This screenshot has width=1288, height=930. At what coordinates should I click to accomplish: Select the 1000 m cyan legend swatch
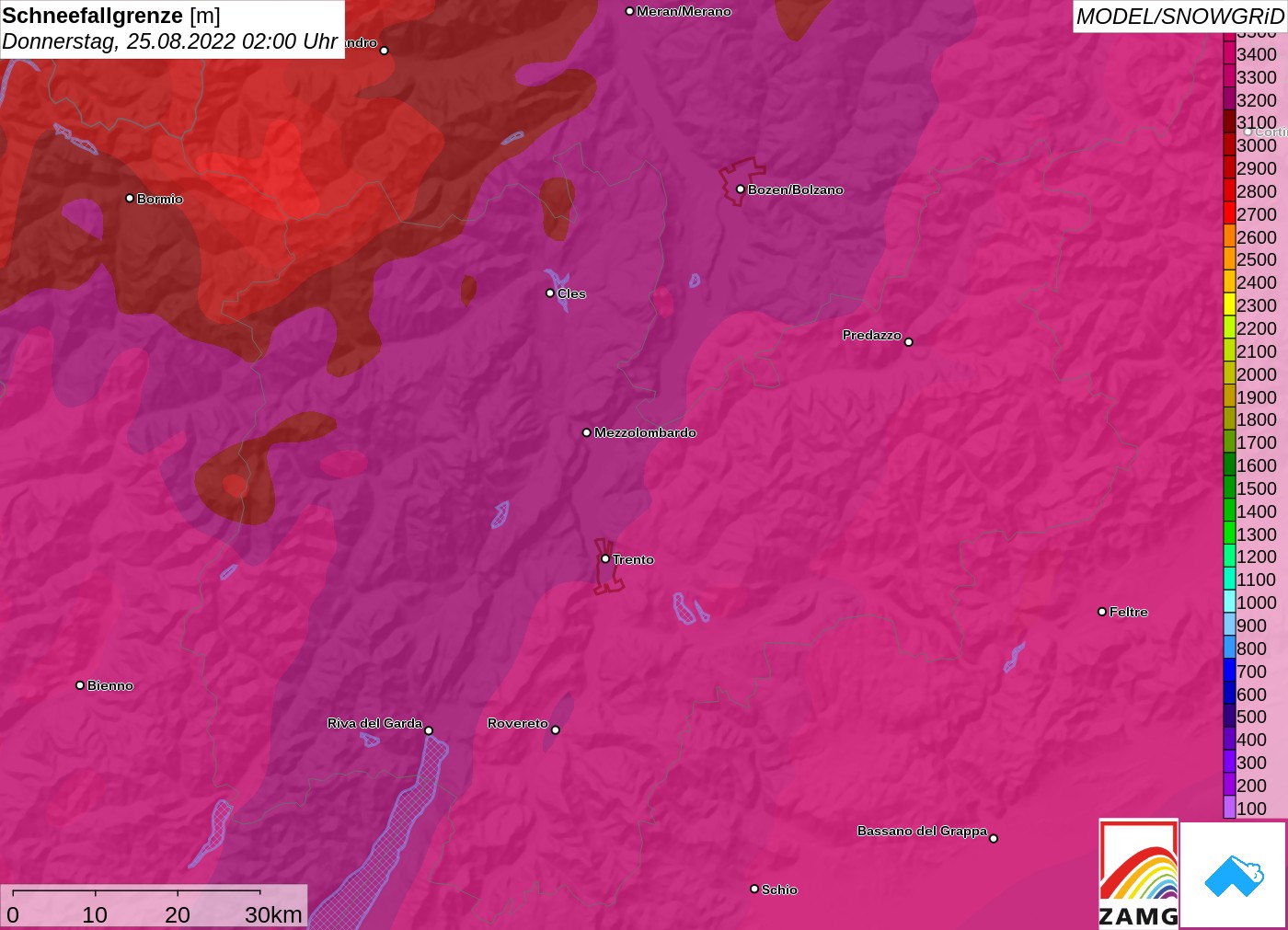click(1229, 603)
